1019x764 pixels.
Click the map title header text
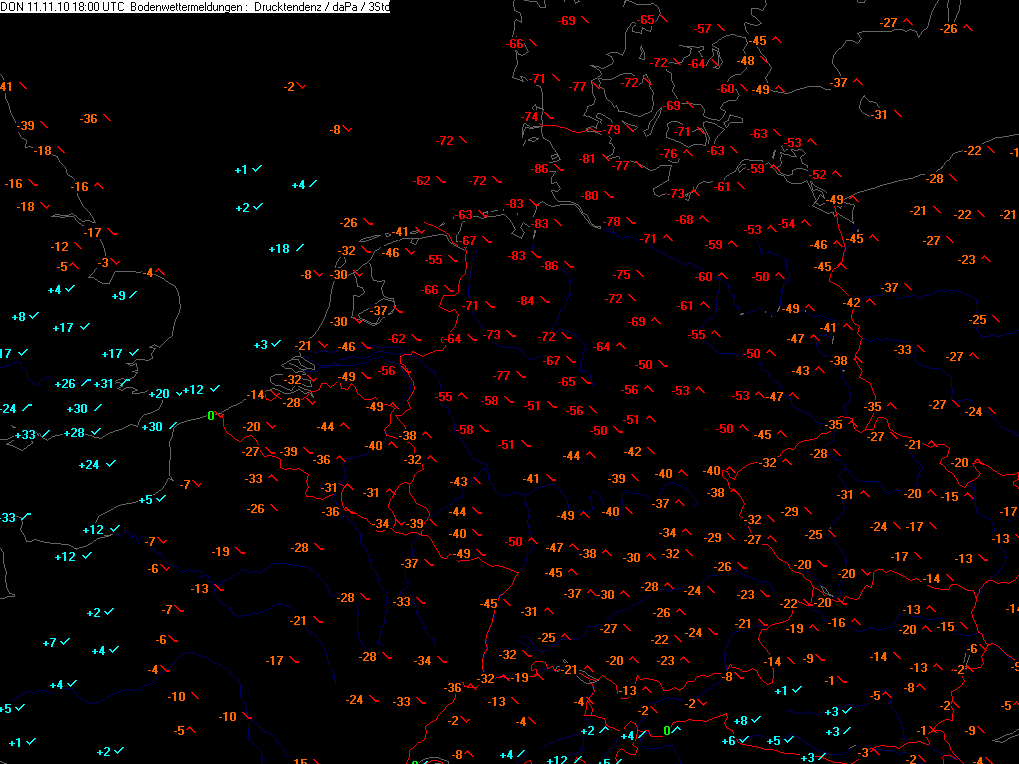point(195,6)
